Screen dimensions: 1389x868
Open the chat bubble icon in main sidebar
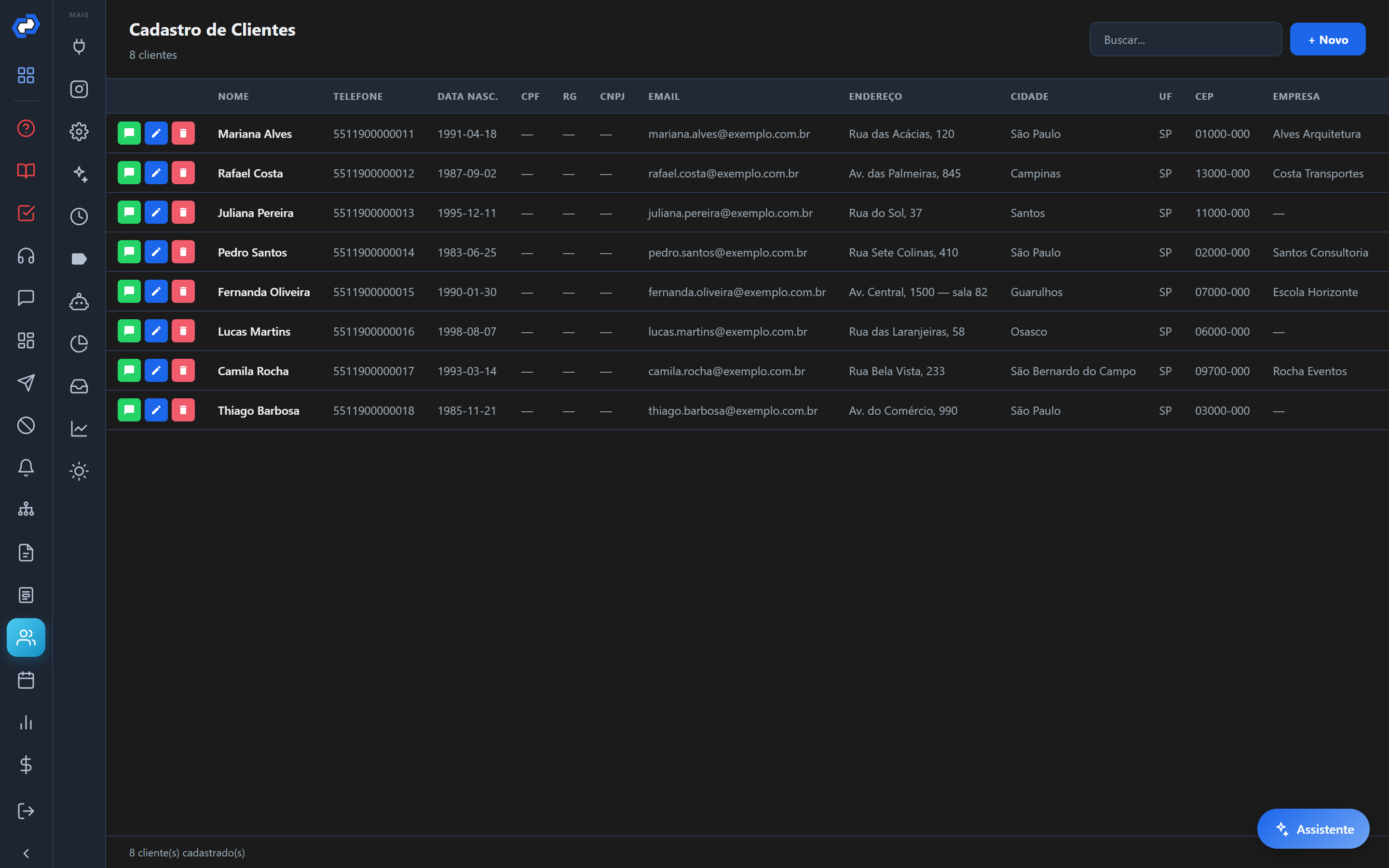[x=26, y=298]
